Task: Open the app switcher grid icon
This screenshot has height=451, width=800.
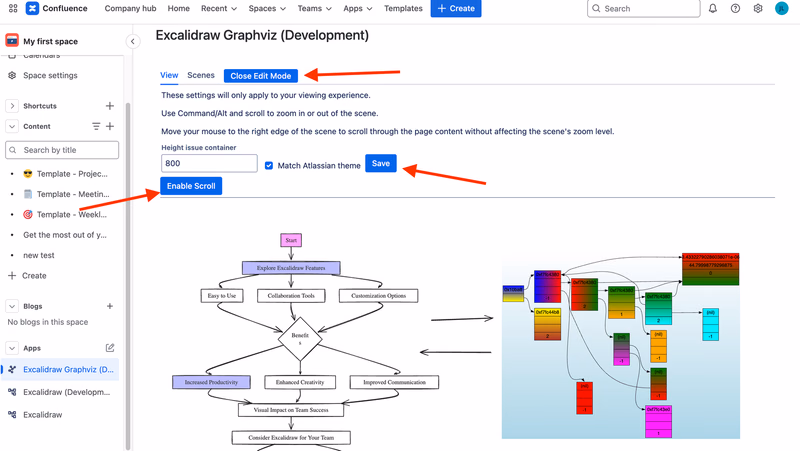Action: [x=13, y=8]
